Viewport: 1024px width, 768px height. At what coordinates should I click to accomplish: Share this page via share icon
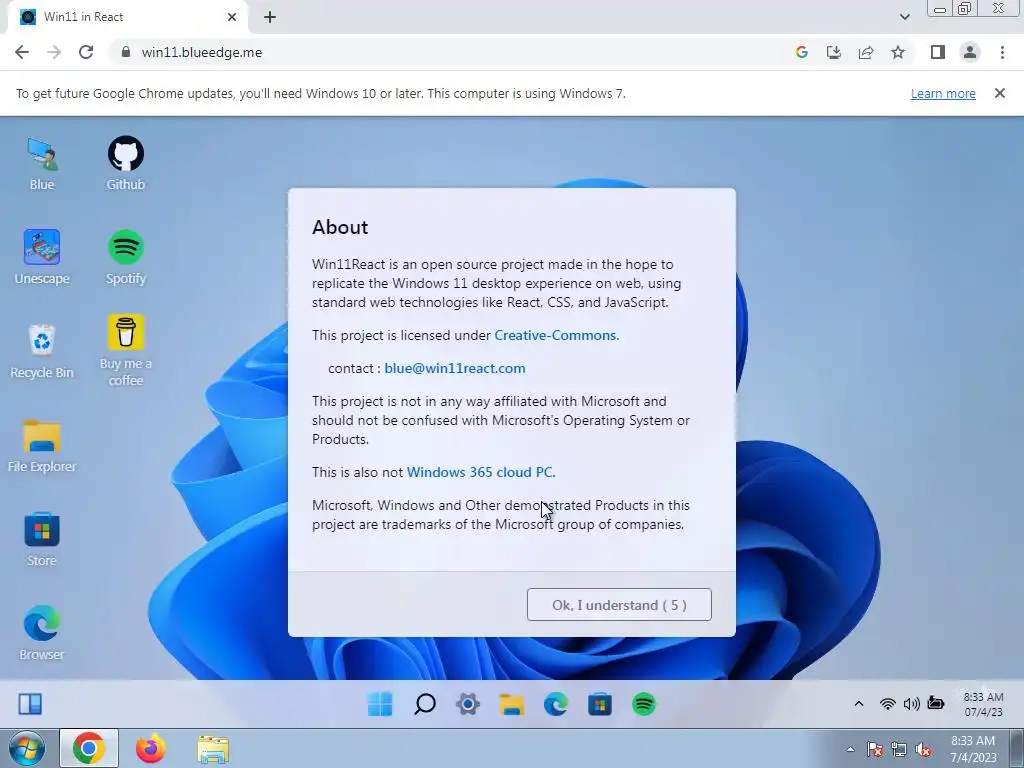point(866,52)
